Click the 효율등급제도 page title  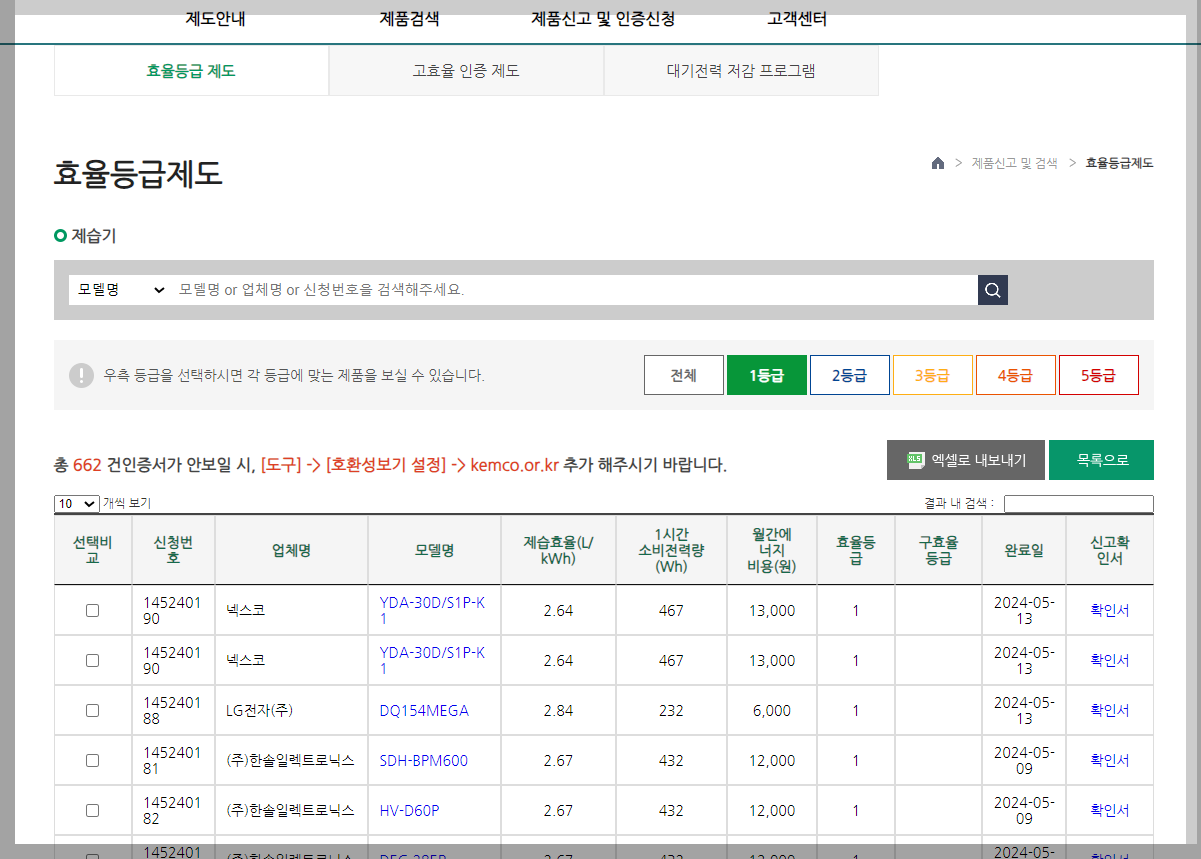coord(138,174)
